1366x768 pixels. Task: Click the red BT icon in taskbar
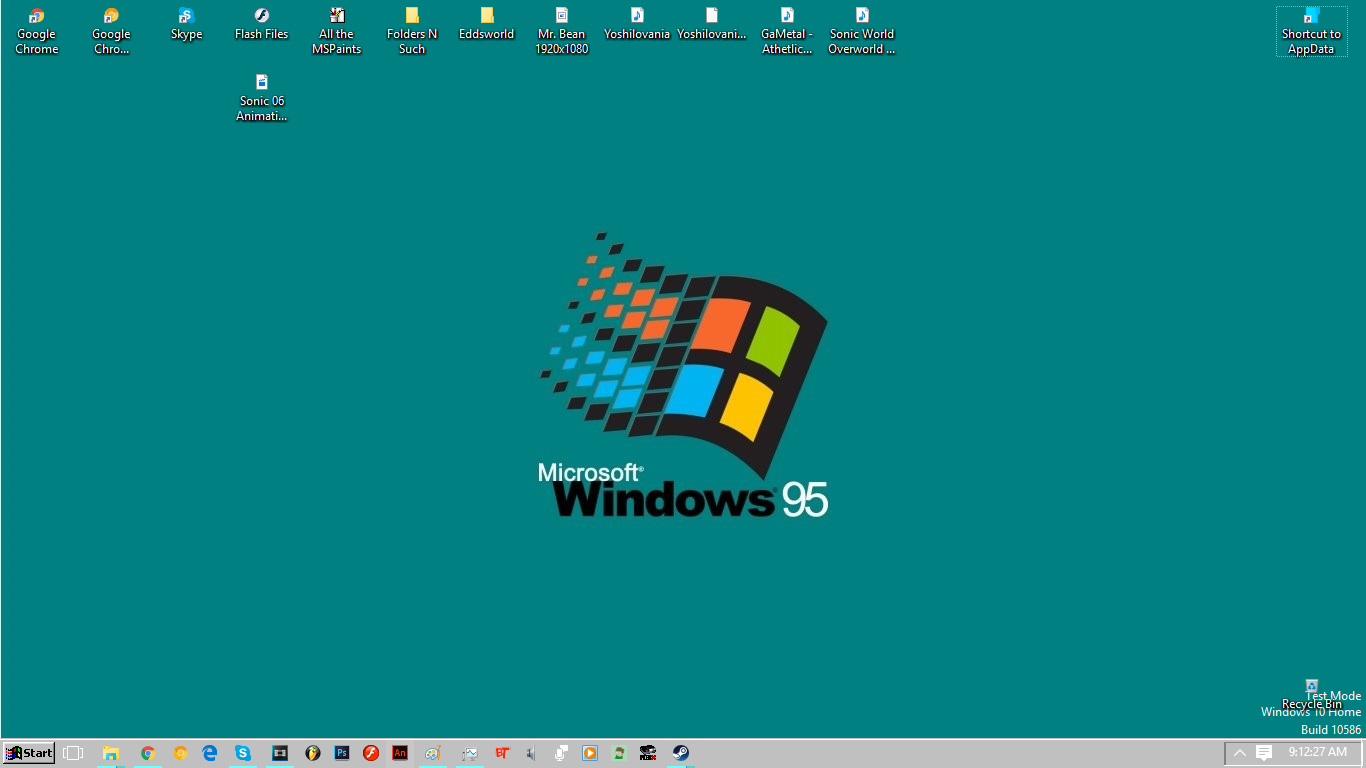503,753
